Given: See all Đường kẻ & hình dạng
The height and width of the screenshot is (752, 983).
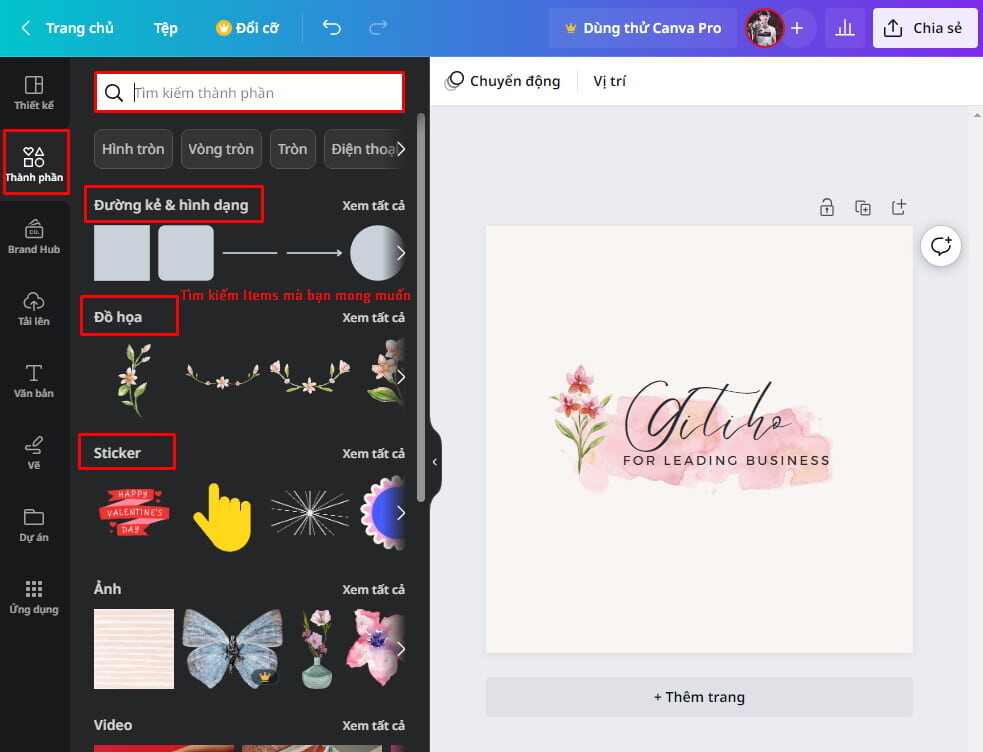Looking at the screenshot, I should tap(373, 206).
